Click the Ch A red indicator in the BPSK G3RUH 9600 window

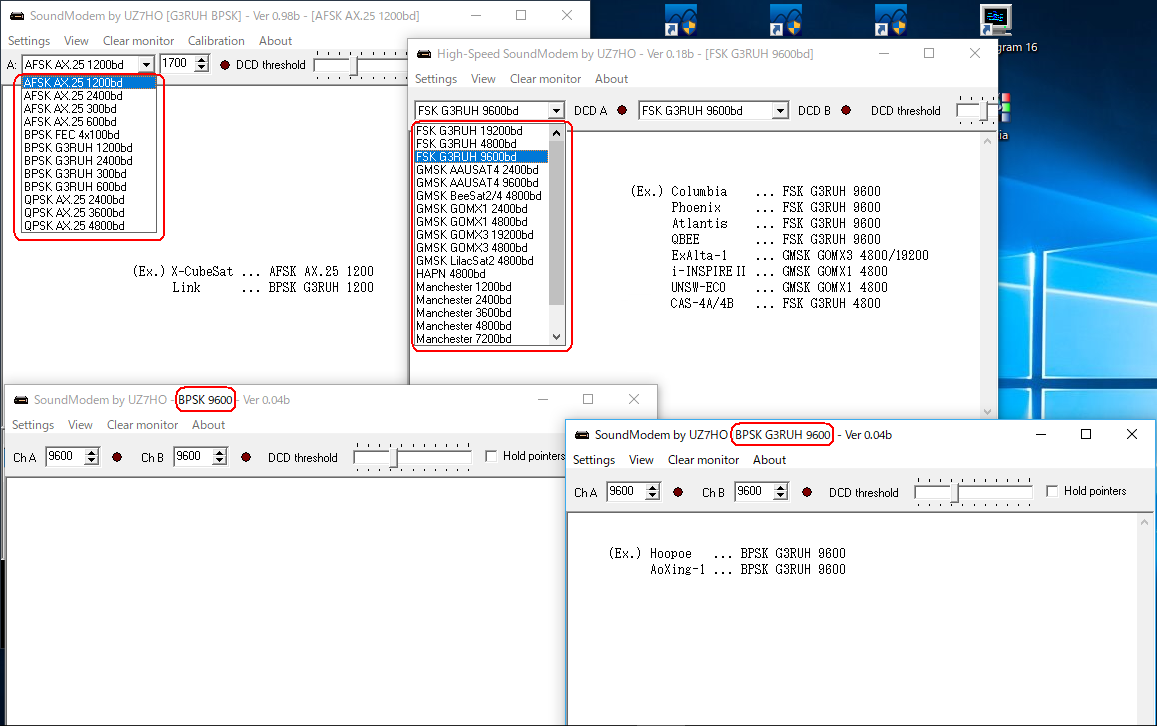[x=678, y=492]
